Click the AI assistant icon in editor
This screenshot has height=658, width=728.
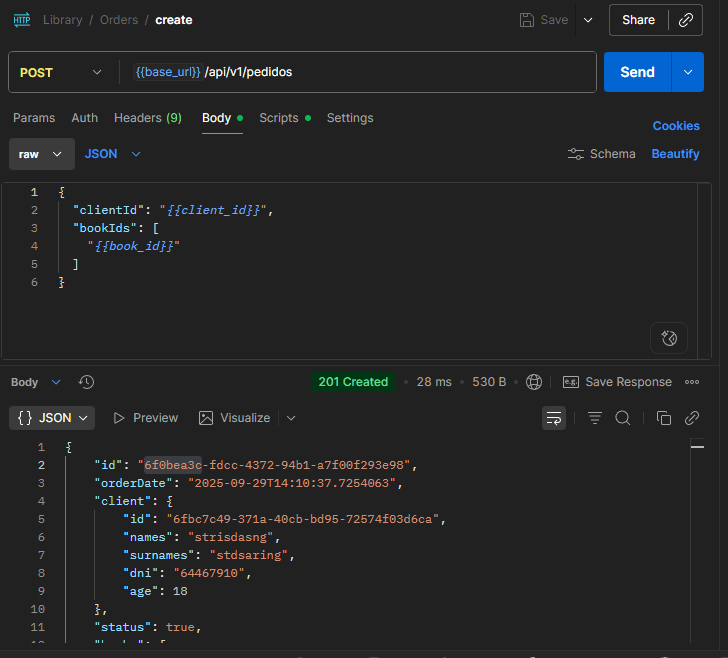pyautogui.click(x=669, y=338)
